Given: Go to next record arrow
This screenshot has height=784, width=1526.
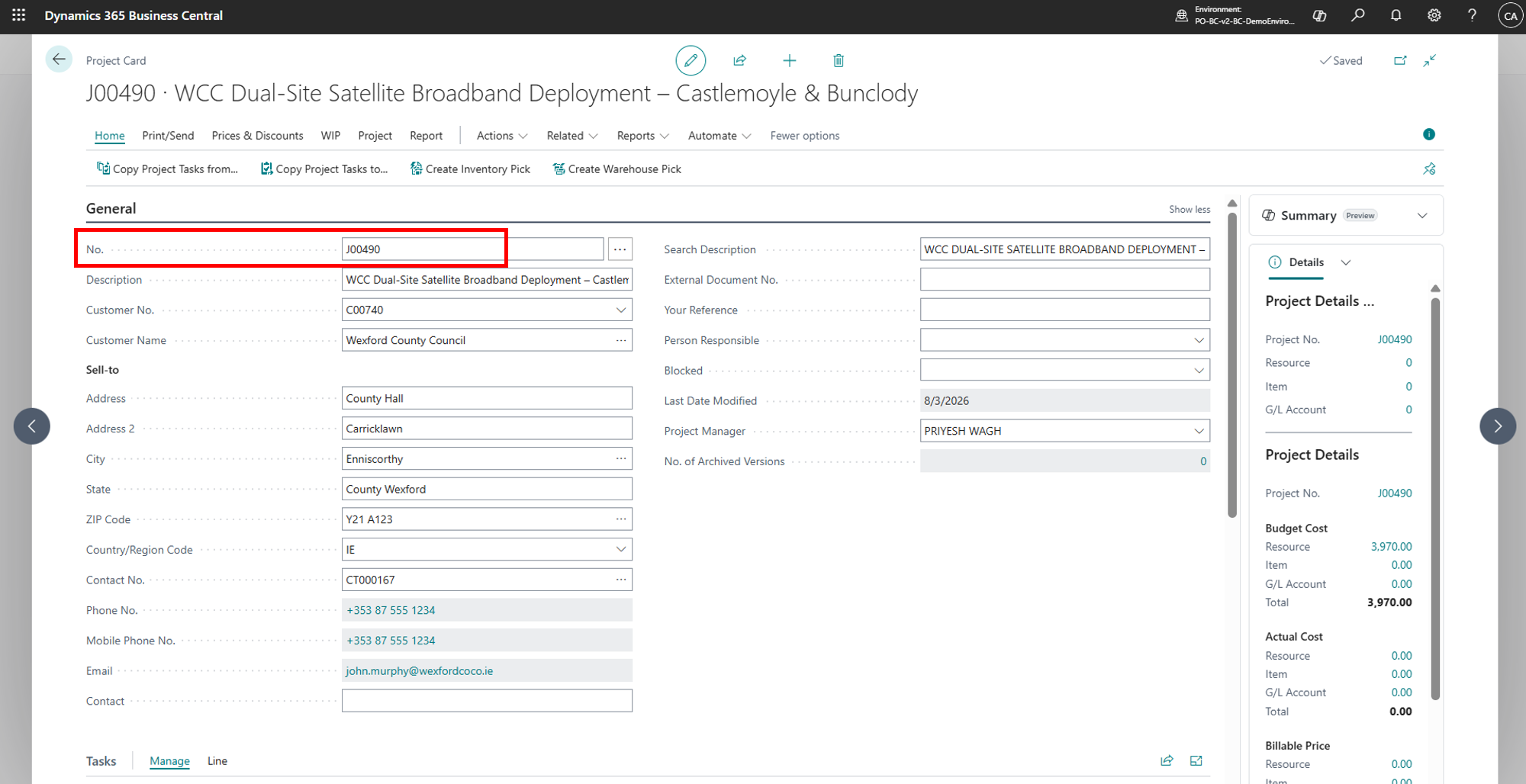Looking at the screenshot, I should 1498,426.
